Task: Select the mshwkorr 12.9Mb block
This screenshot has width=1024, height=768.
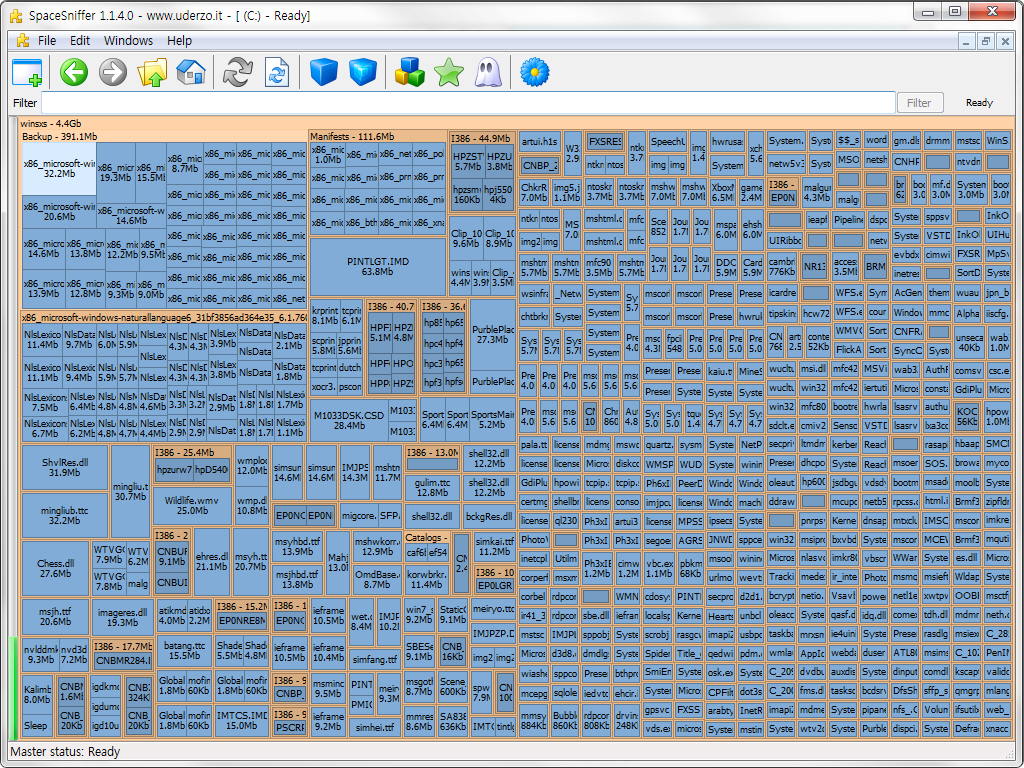Action: click(x=377, y=547)
